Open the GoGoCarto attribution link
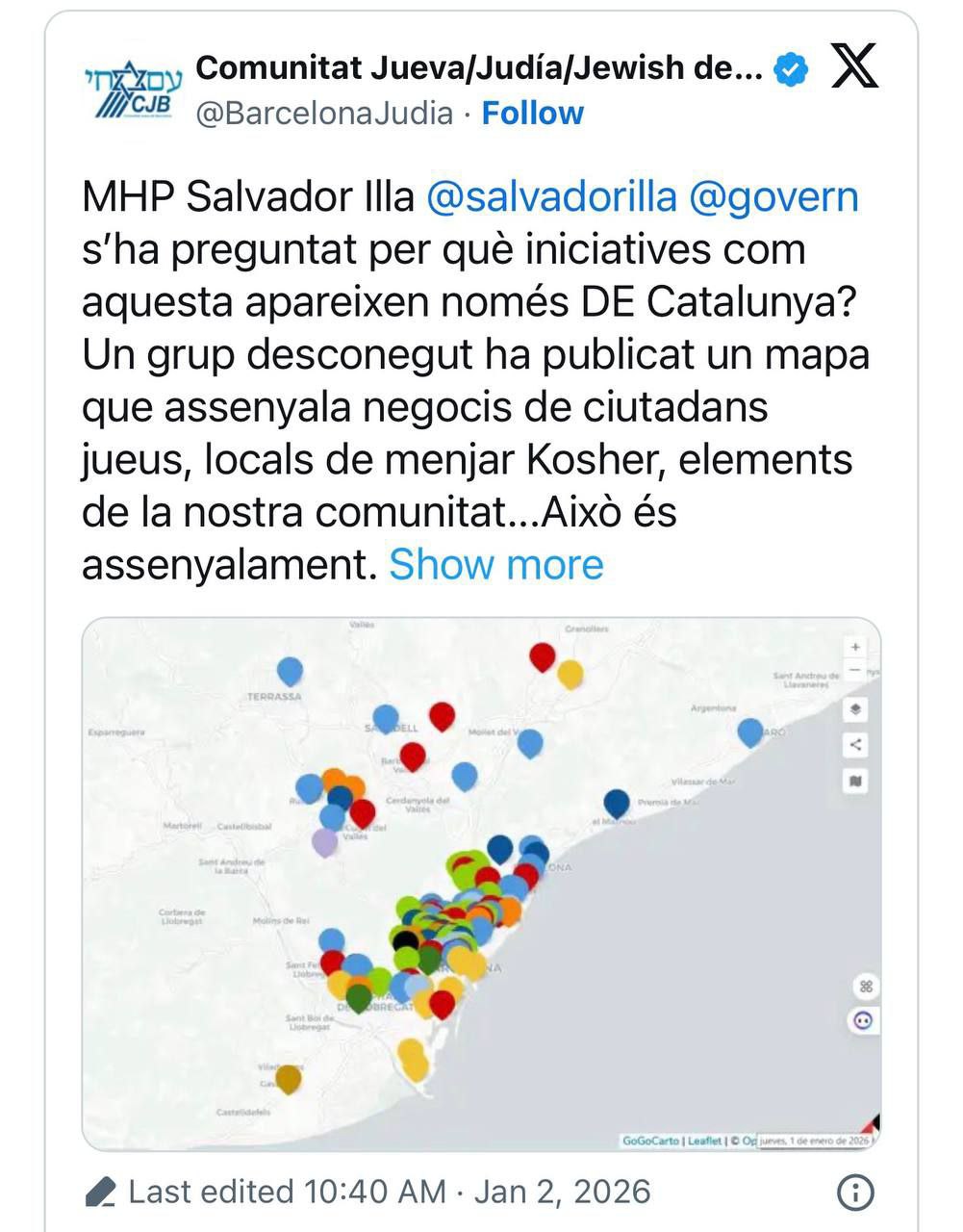 tap(651, 1142)
